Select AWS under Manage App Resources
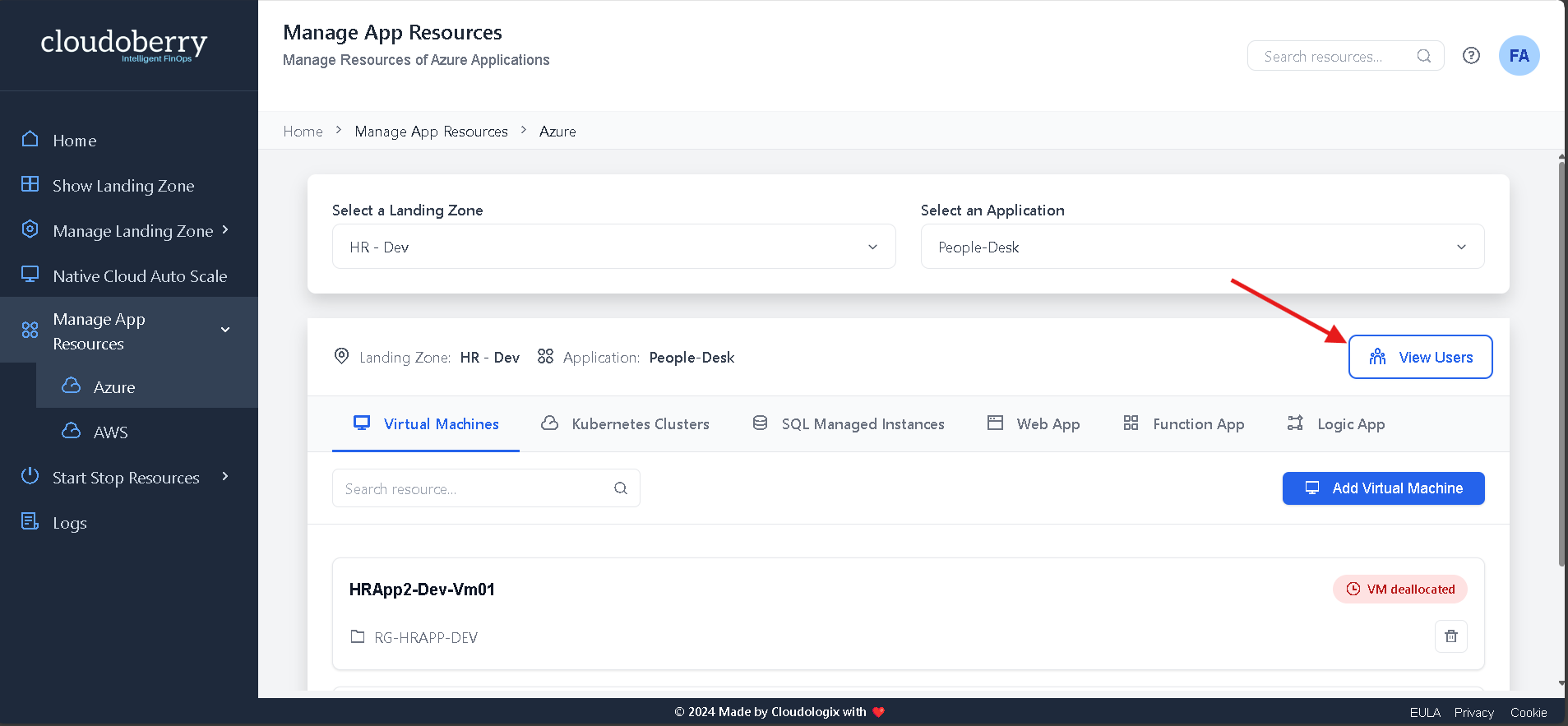The width and height of the screenshot is (1568, 726). [147, 432]
